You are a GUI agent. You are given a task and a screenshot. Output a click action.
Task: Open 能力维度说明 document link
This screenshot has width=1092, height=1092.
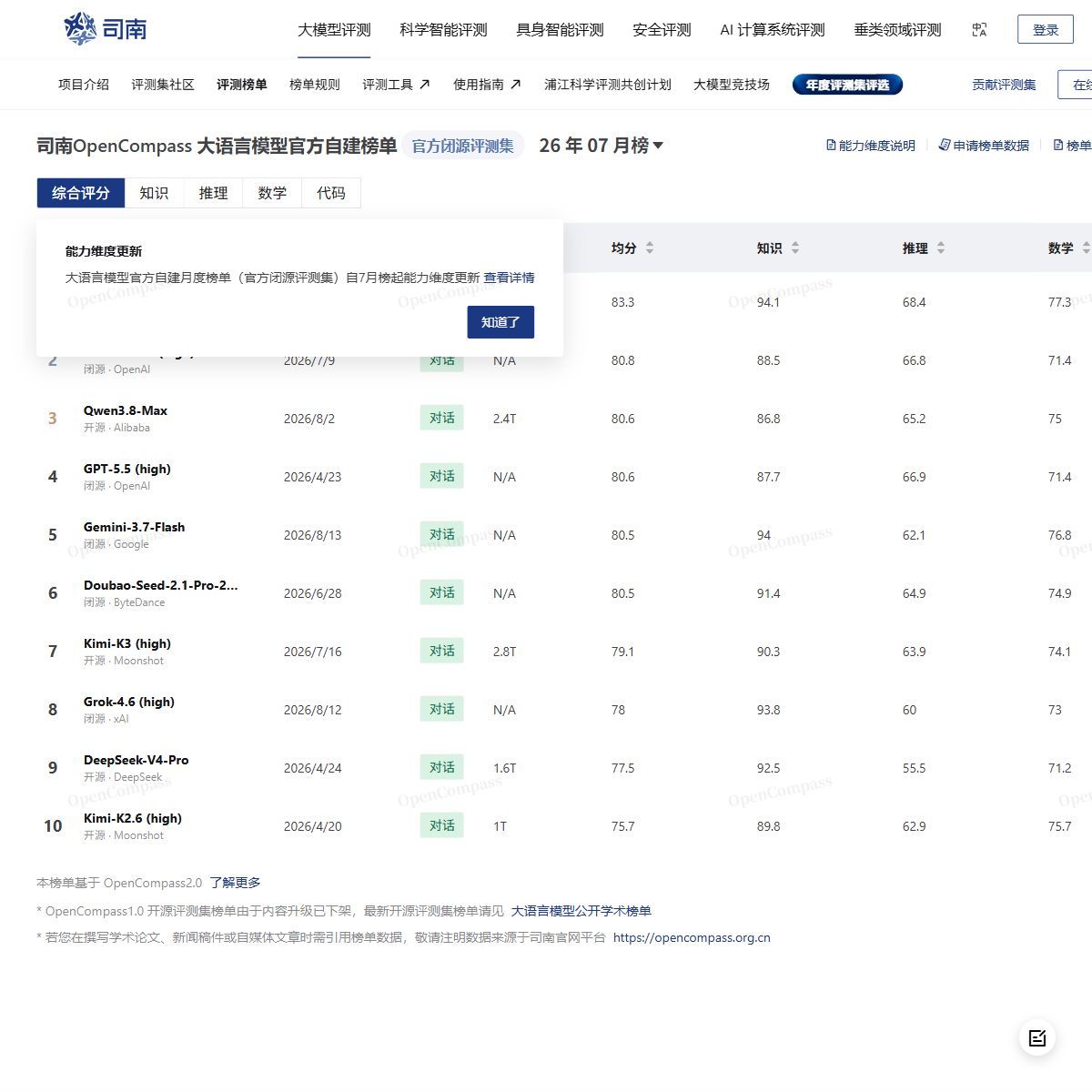click(x=871, y=146)
